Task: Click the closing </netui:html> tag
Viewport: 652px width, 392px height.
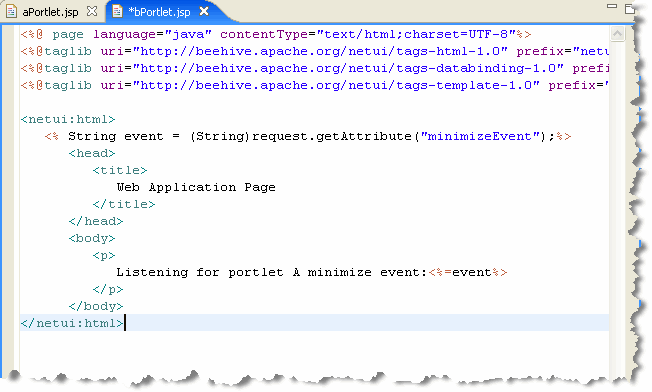Action: [72, 323]
